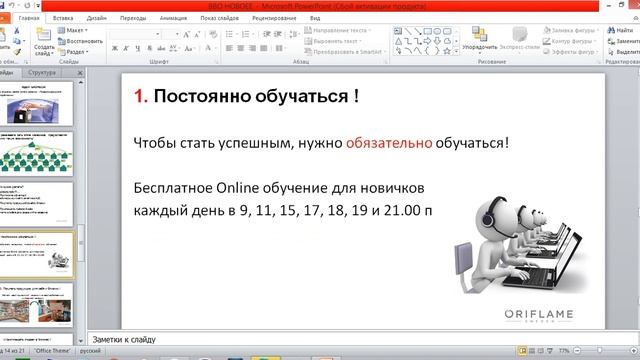640x360 pixels.
Task: Toggle strikethrough formatting
Action: pos(161,48)
